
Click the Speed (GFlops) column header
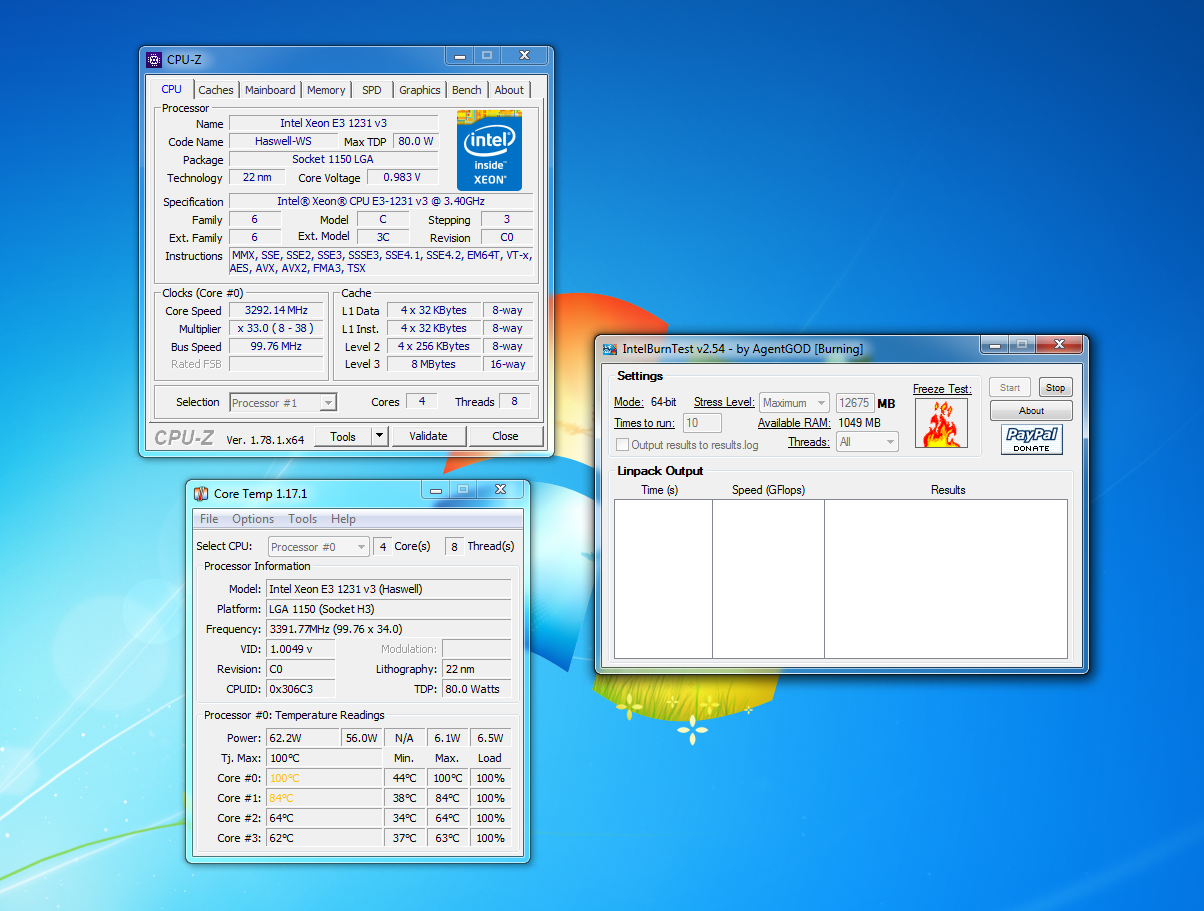click(768, 490)
